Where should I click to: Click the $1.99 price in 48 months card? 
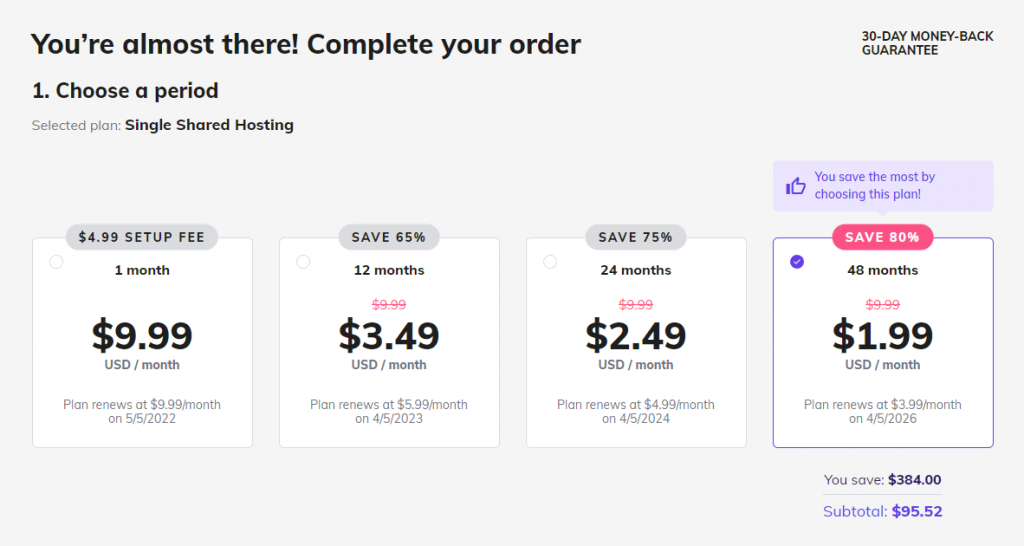pyautogui.click(x=882, y=336)
